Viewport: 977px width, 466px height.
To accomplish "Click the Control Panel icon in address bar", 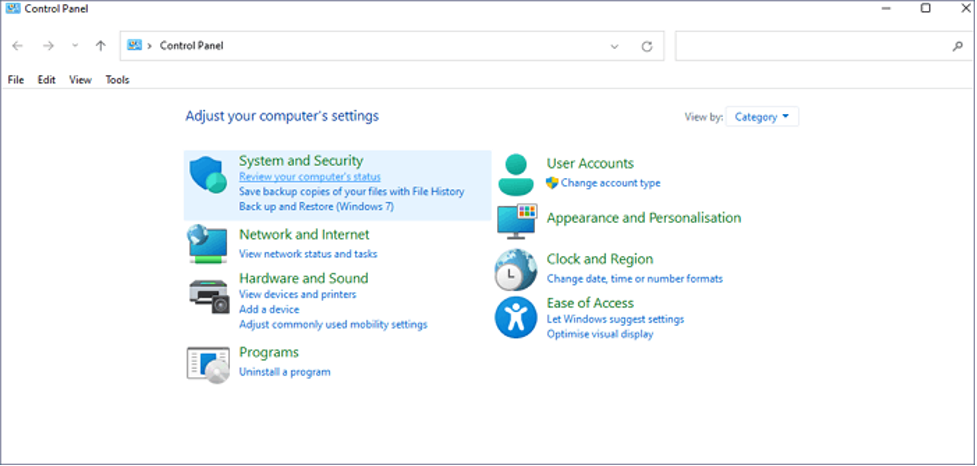I will click(x=134, y=45).
